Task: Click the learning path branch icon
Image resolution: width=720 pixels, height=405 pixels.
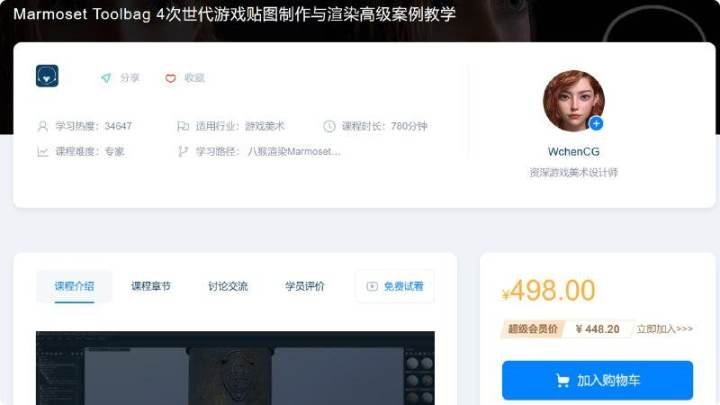Action: point(183,152)
